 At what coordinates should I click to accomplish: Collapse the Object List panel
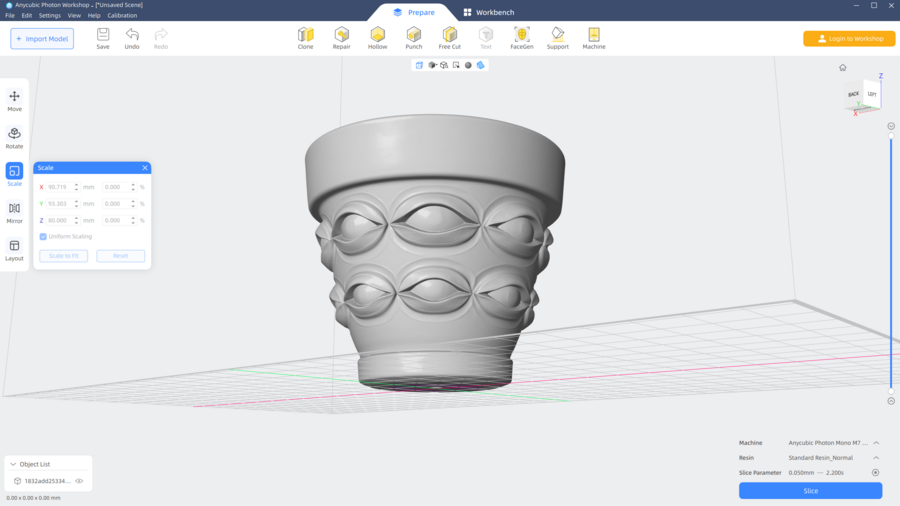coord(12,464)
